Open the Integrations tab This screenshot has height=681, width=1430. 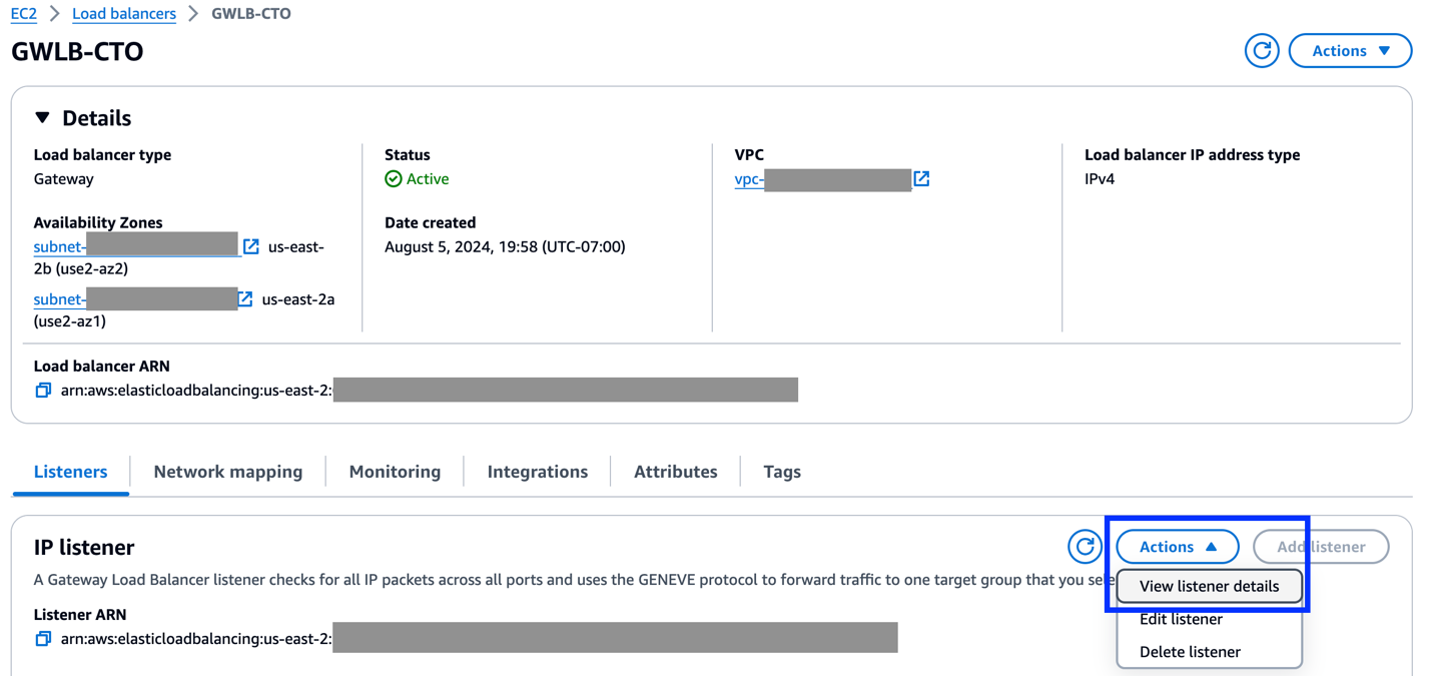(x=537, y=472)
